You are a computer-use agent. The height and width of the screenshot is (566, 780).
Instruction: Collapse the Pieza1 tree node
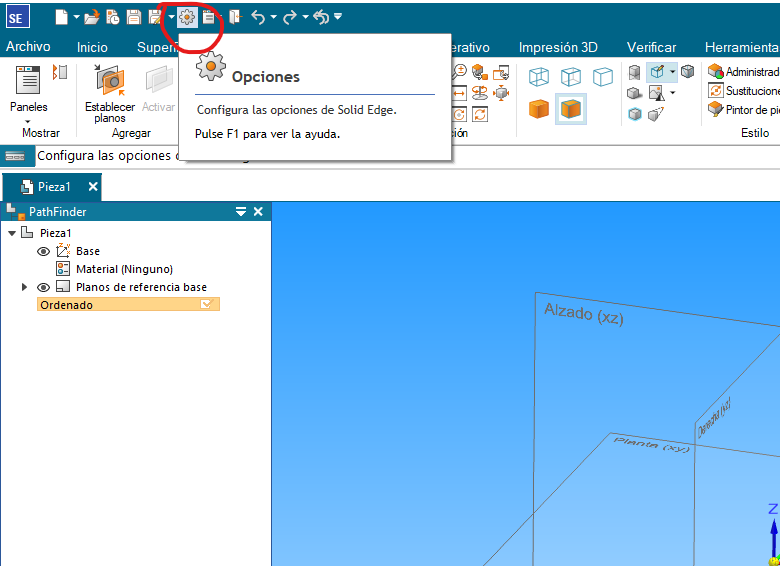coord(11,233)
